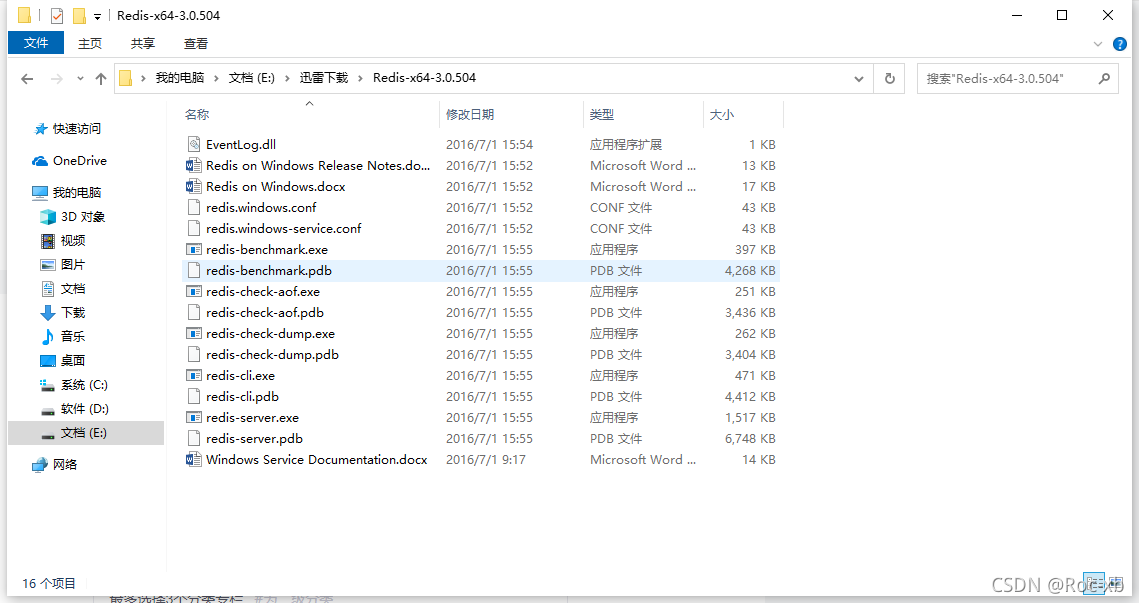
Task: Expand the address bar history dropdown
Action: [859, 78]
